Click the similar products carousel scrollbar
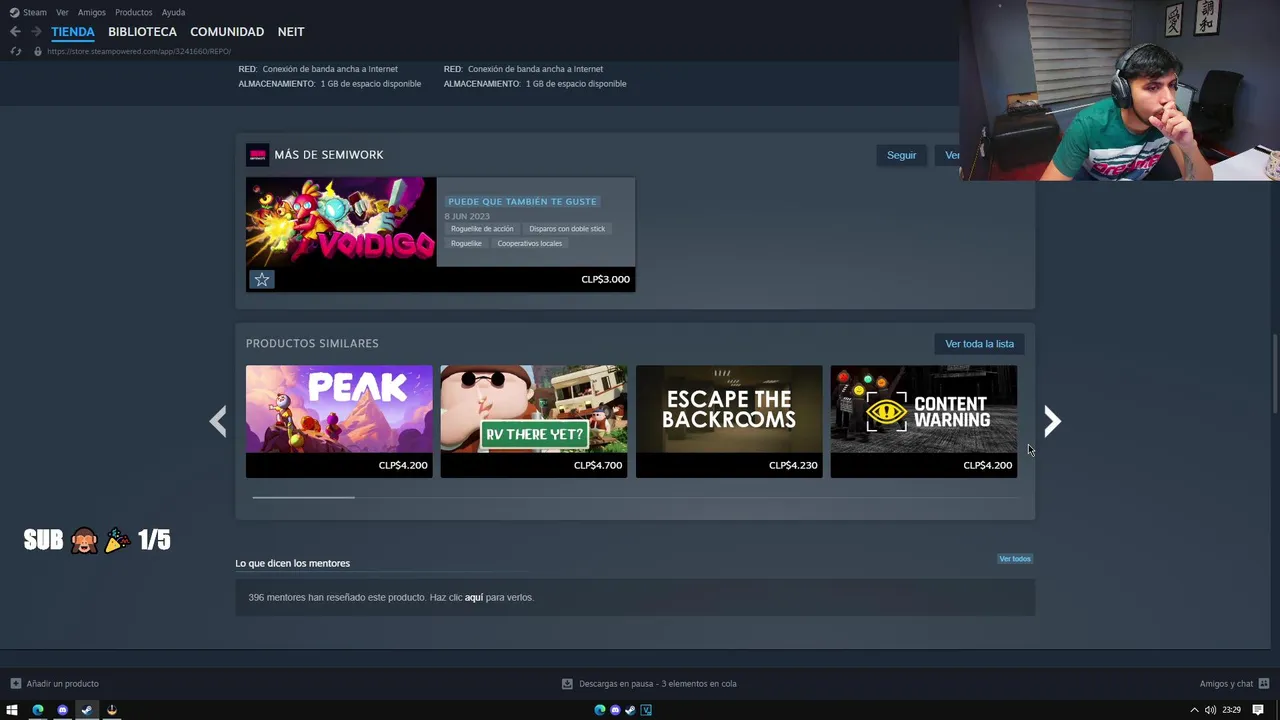Viewport: 1280px width, 720px height. click(303, 497)
